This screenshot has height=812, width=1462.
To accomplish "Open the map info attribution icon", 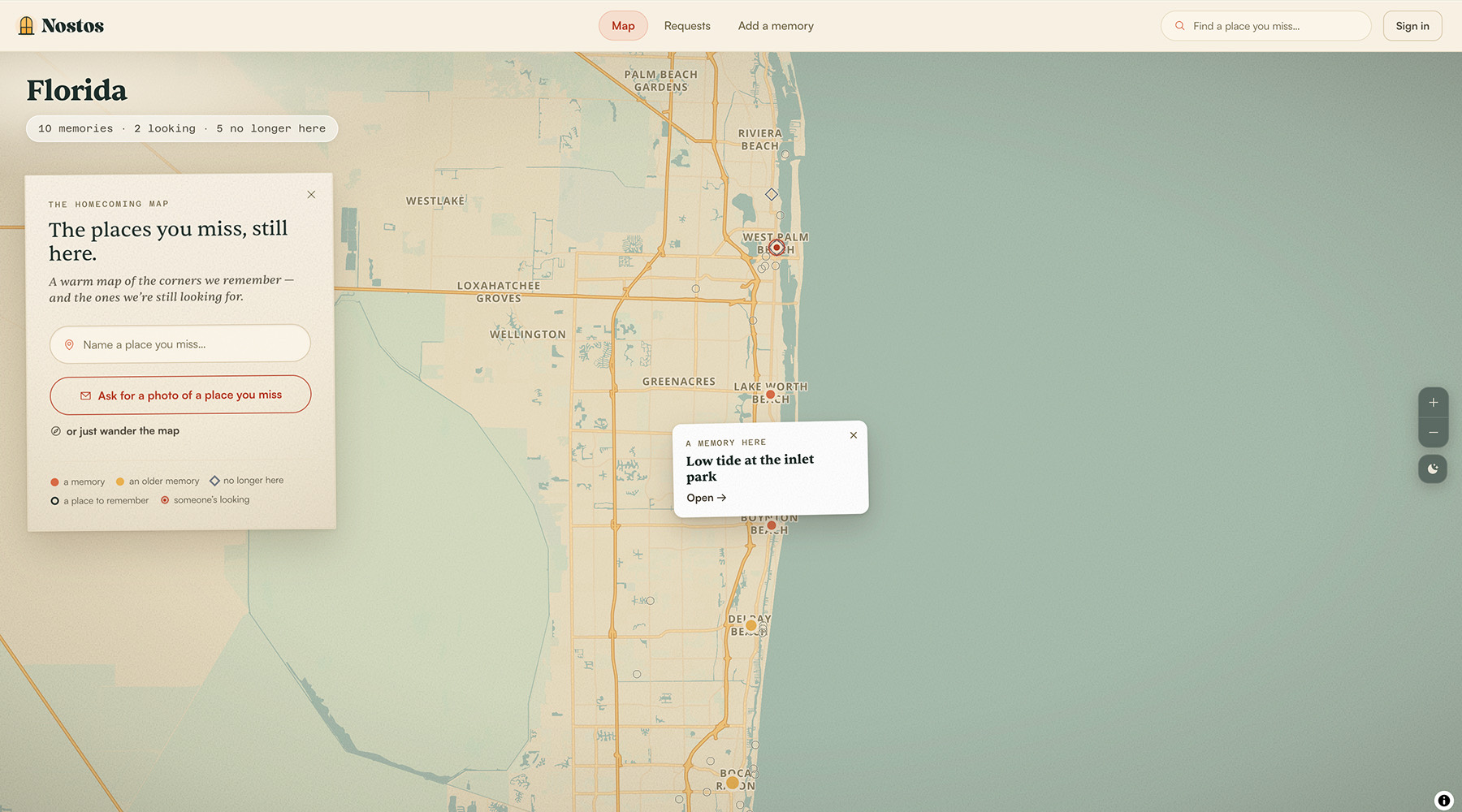I will (x=1443, y=801).
